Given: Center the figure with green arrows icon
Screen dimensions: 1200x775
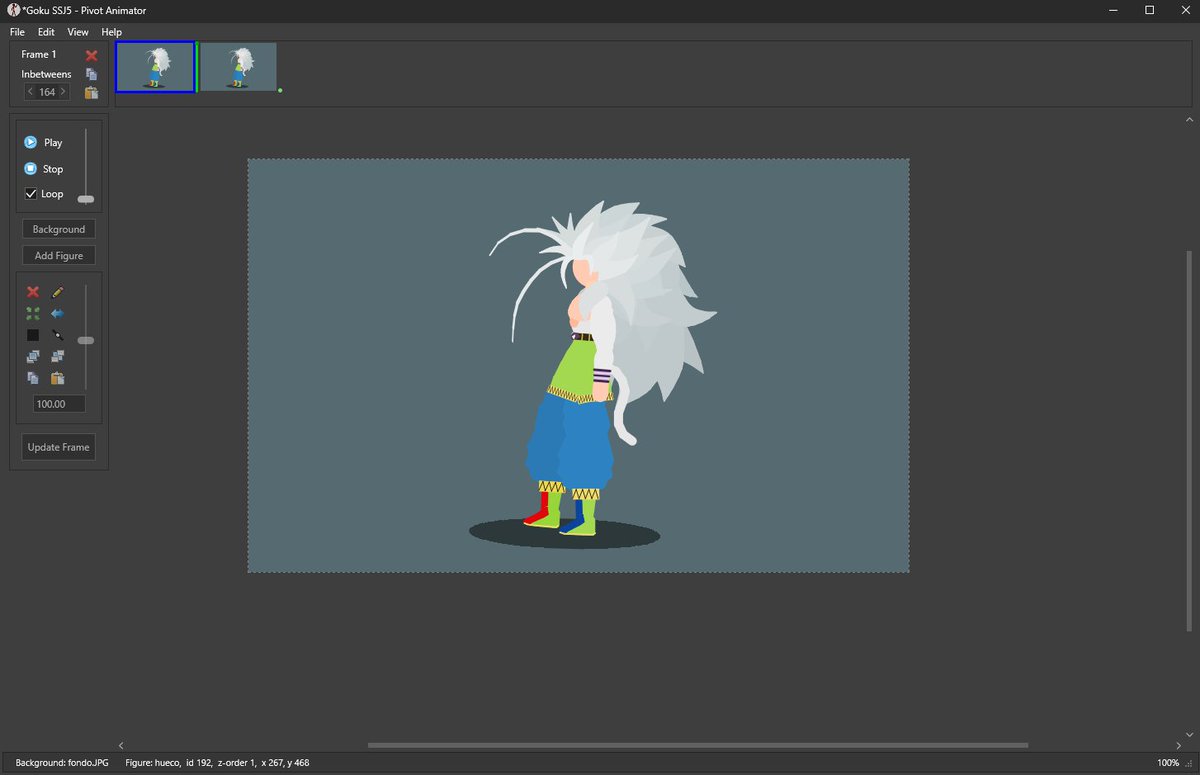Looking at the screenshot, I should tap(33, 313).
